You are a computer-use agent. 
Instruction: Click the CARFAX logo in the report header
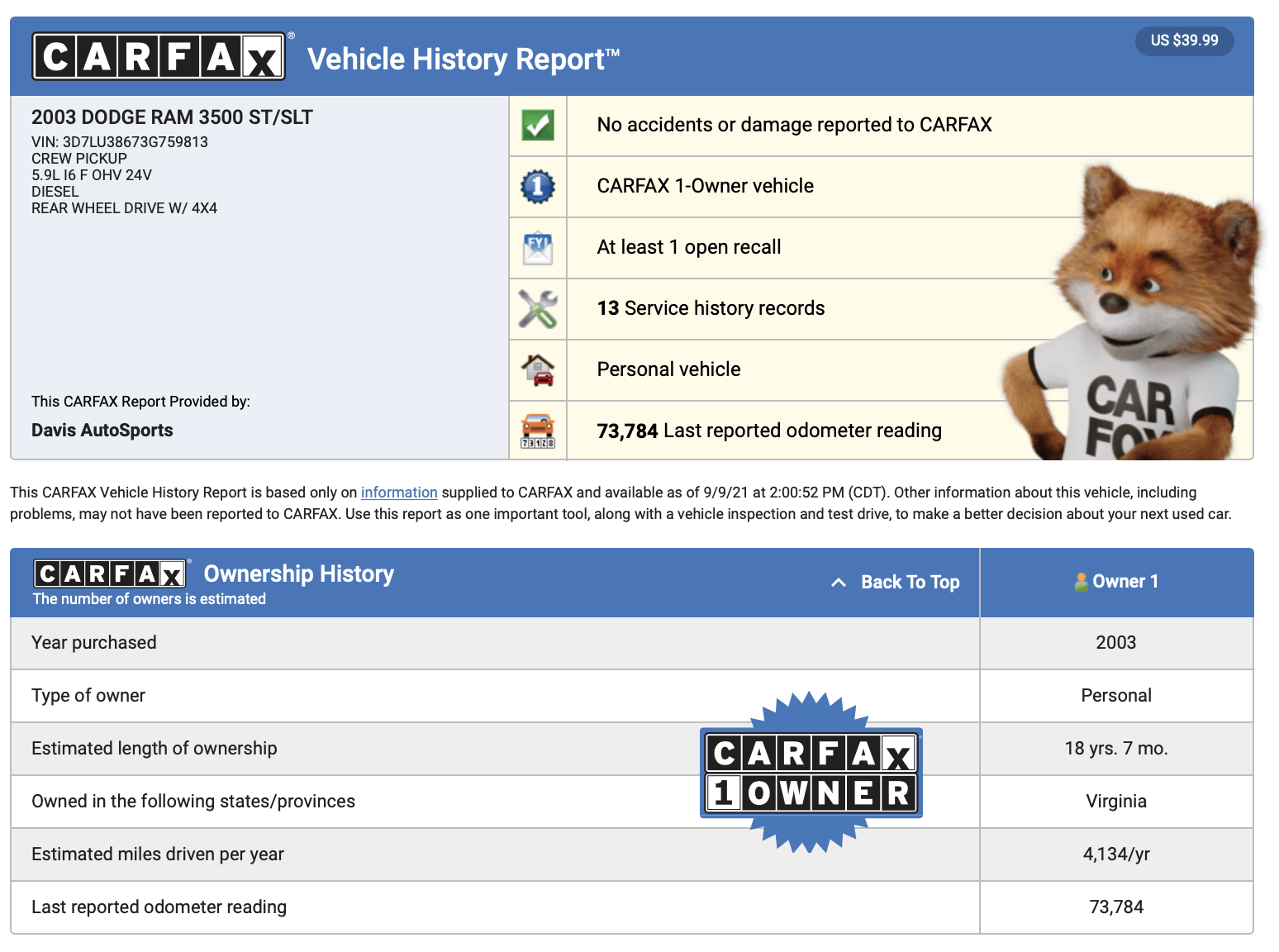point(159,56)
